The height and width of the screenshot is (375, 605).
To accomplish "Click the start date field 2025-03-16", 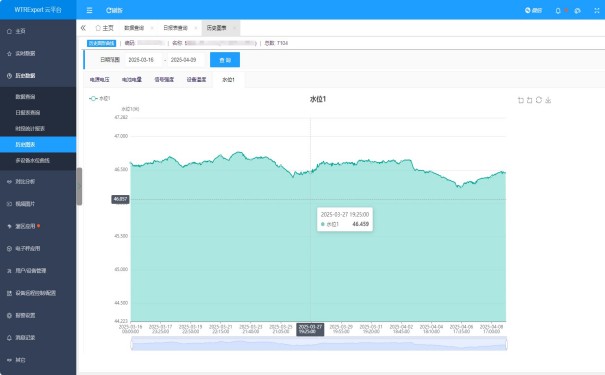I will (141, 60).
